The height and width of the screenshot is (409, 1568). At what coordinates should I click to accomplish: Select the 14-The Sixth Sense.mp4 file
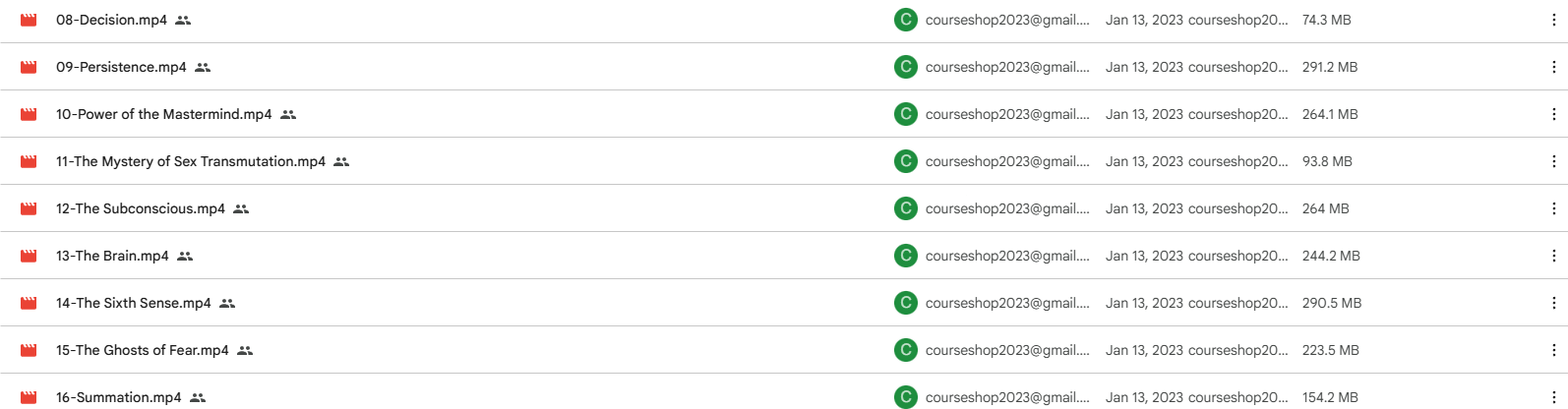tap(133, 303)
